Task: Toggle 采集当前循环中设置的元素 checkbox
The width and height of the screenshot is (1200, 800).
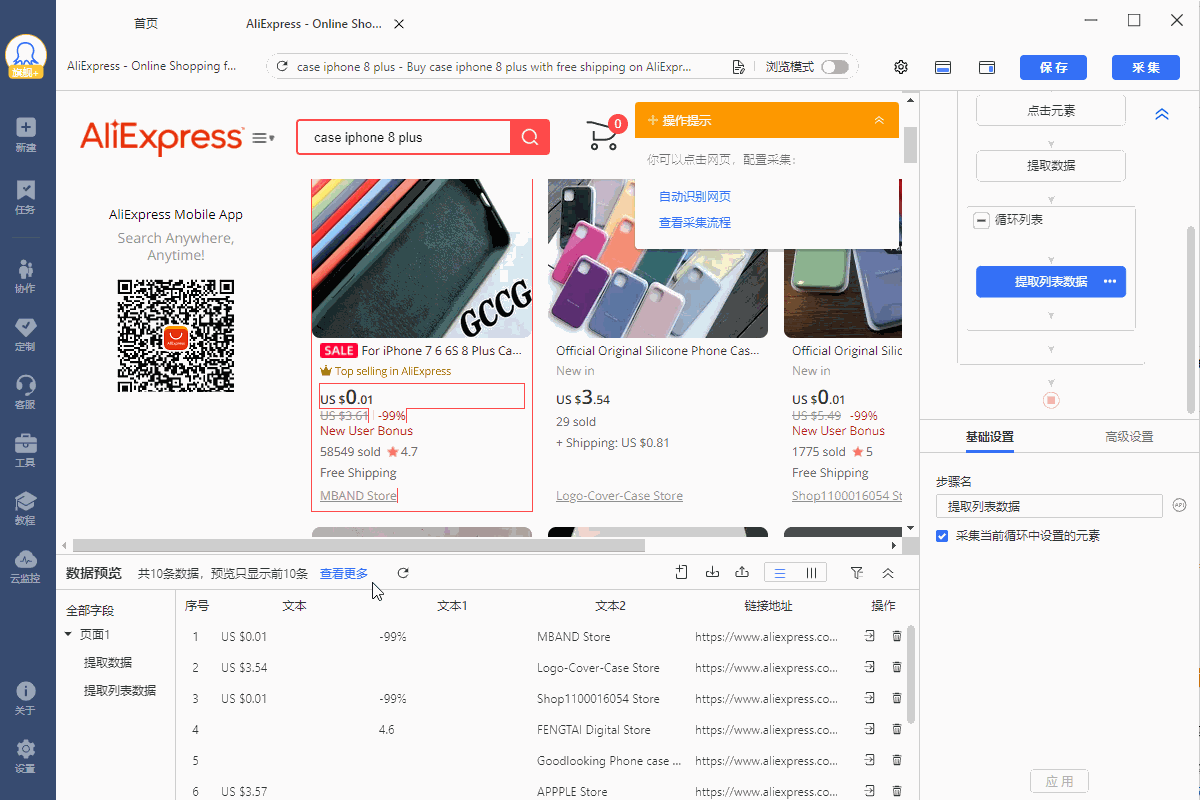Action: (x=942, y=536)
